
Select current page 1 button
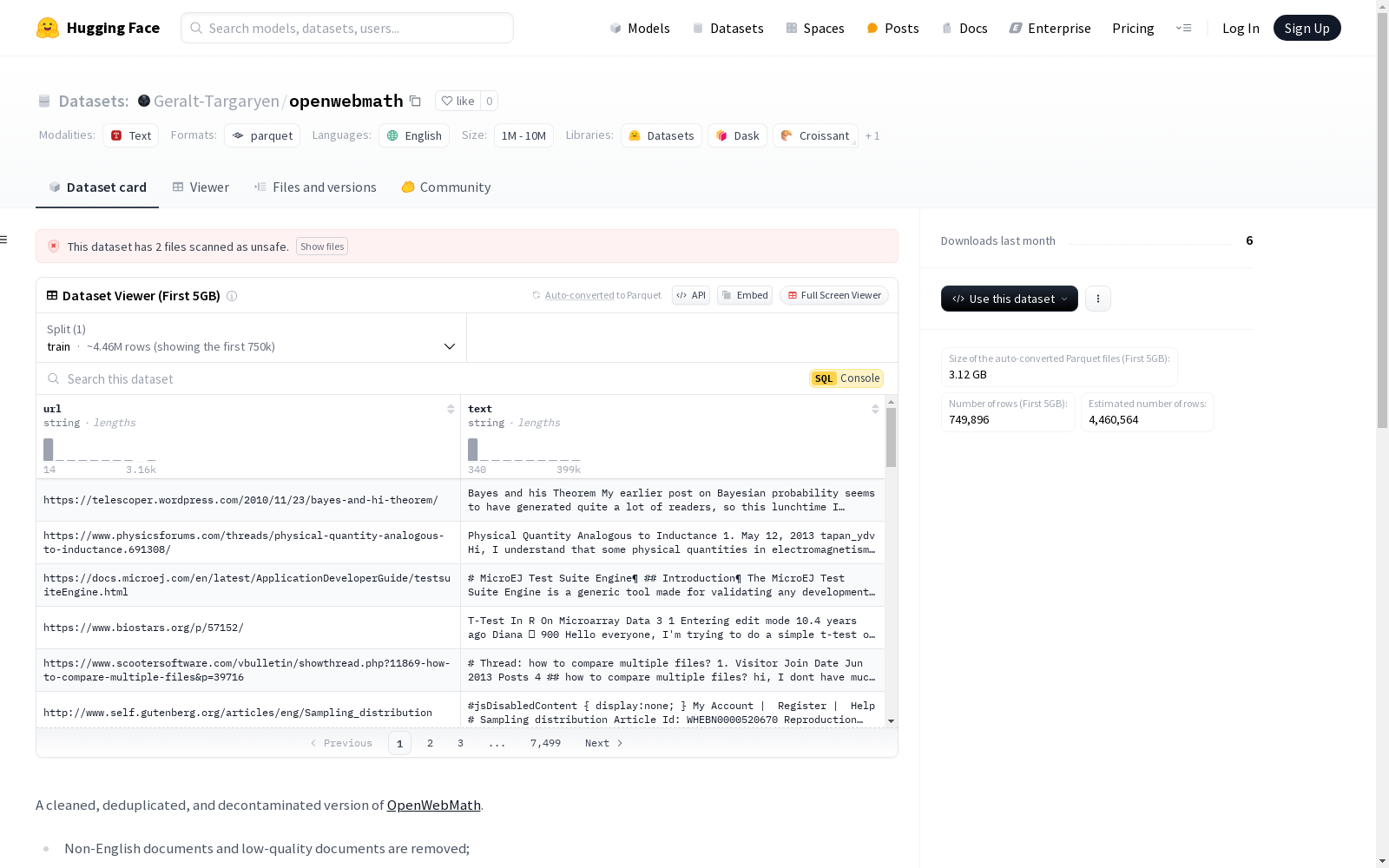(x=399, y=743)
